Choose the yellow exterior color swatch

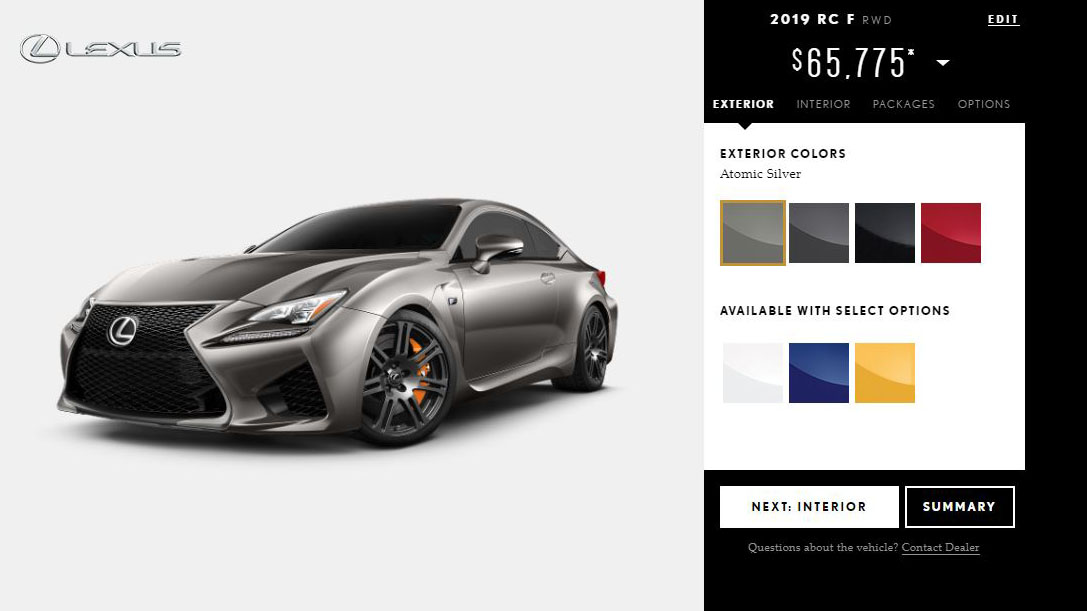coord(885,373)
